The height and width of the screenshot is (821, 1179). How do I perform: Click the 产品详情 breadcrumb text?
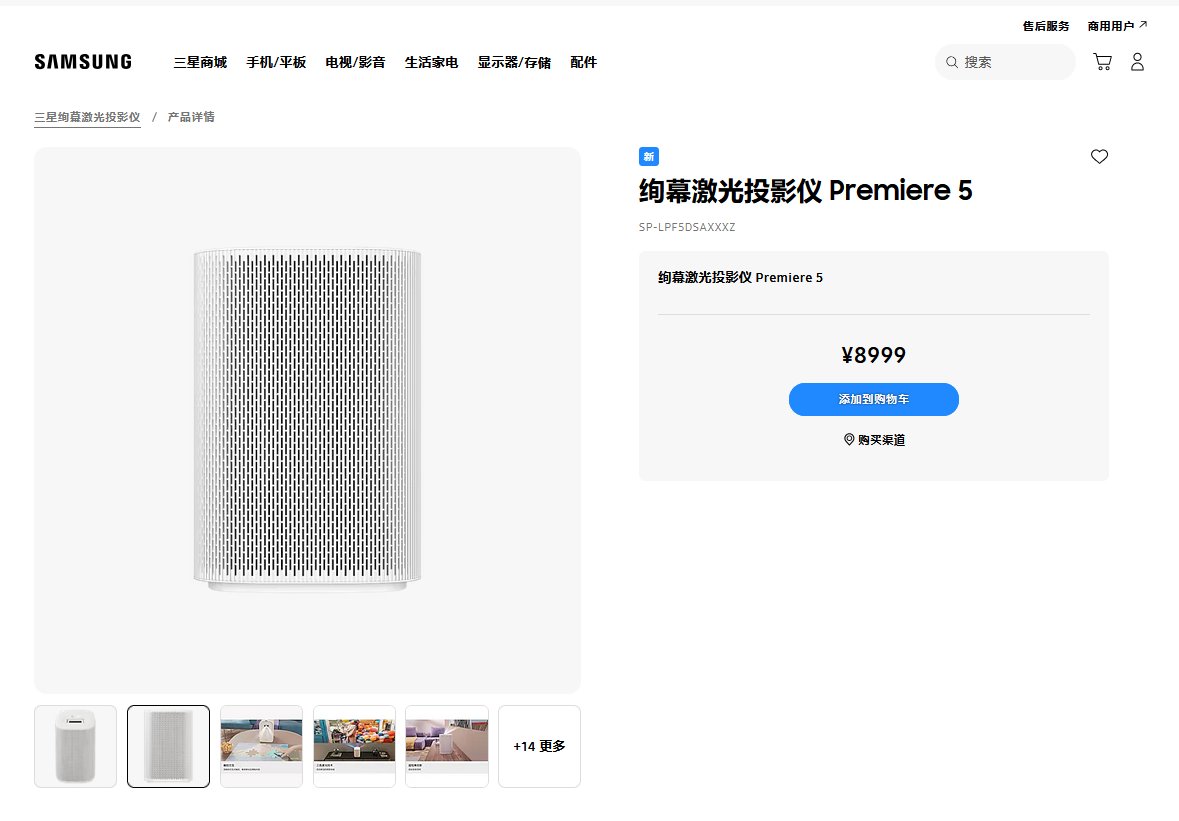(x=191, y=117)
